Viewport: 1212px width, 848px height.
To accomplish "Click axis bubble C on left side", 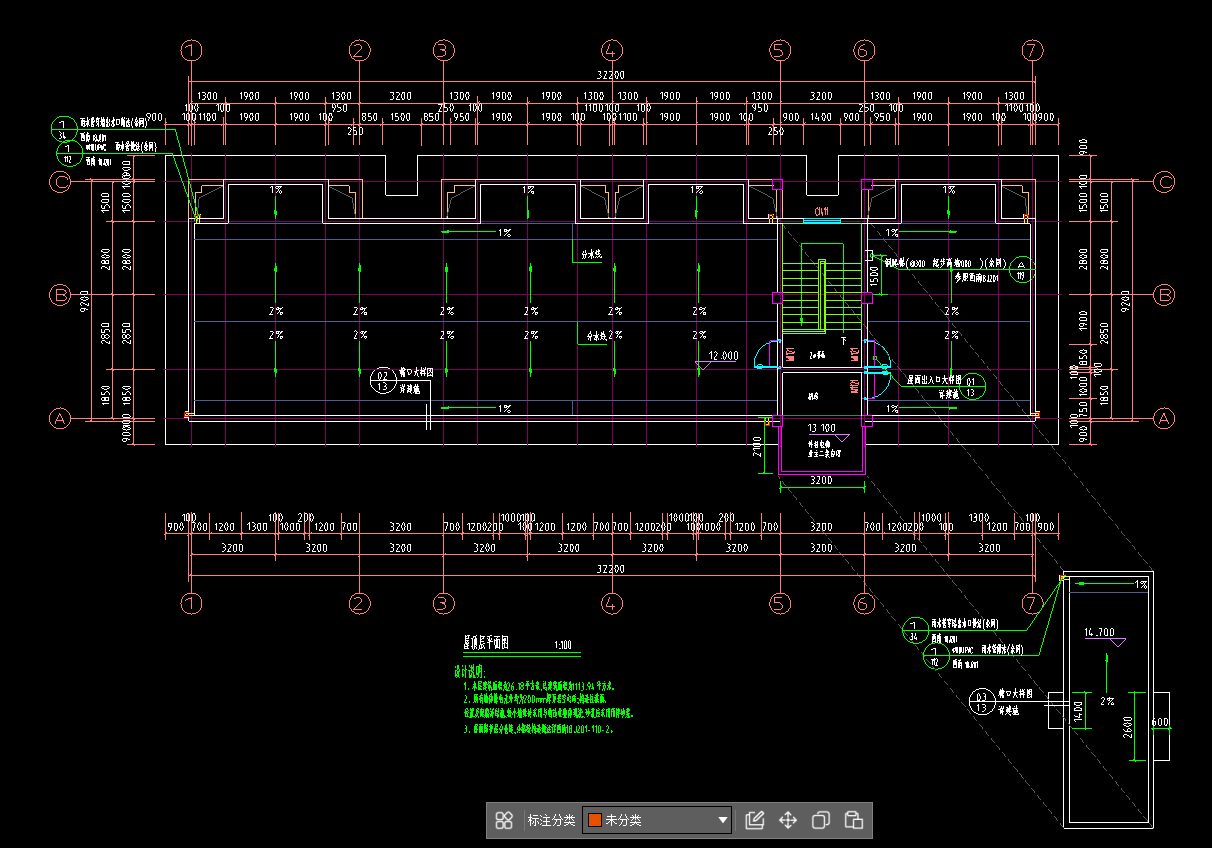I will point(61,182).
